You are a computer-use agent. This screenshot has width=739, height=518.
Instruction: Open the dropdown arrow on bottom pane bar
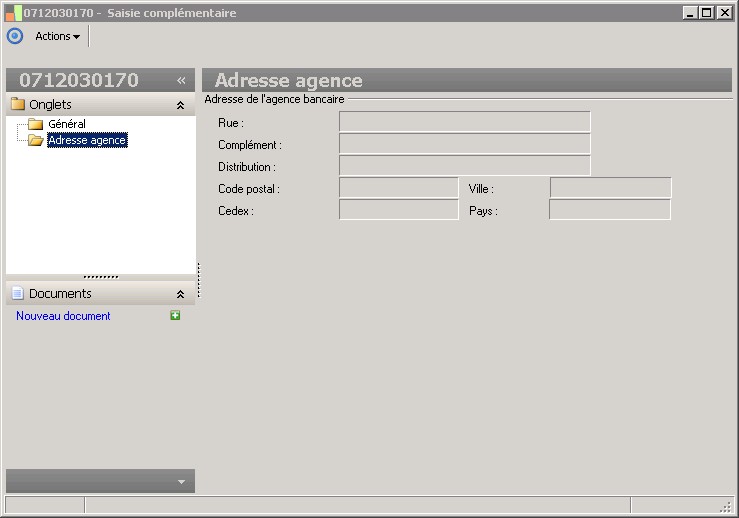tap(181, 482)
